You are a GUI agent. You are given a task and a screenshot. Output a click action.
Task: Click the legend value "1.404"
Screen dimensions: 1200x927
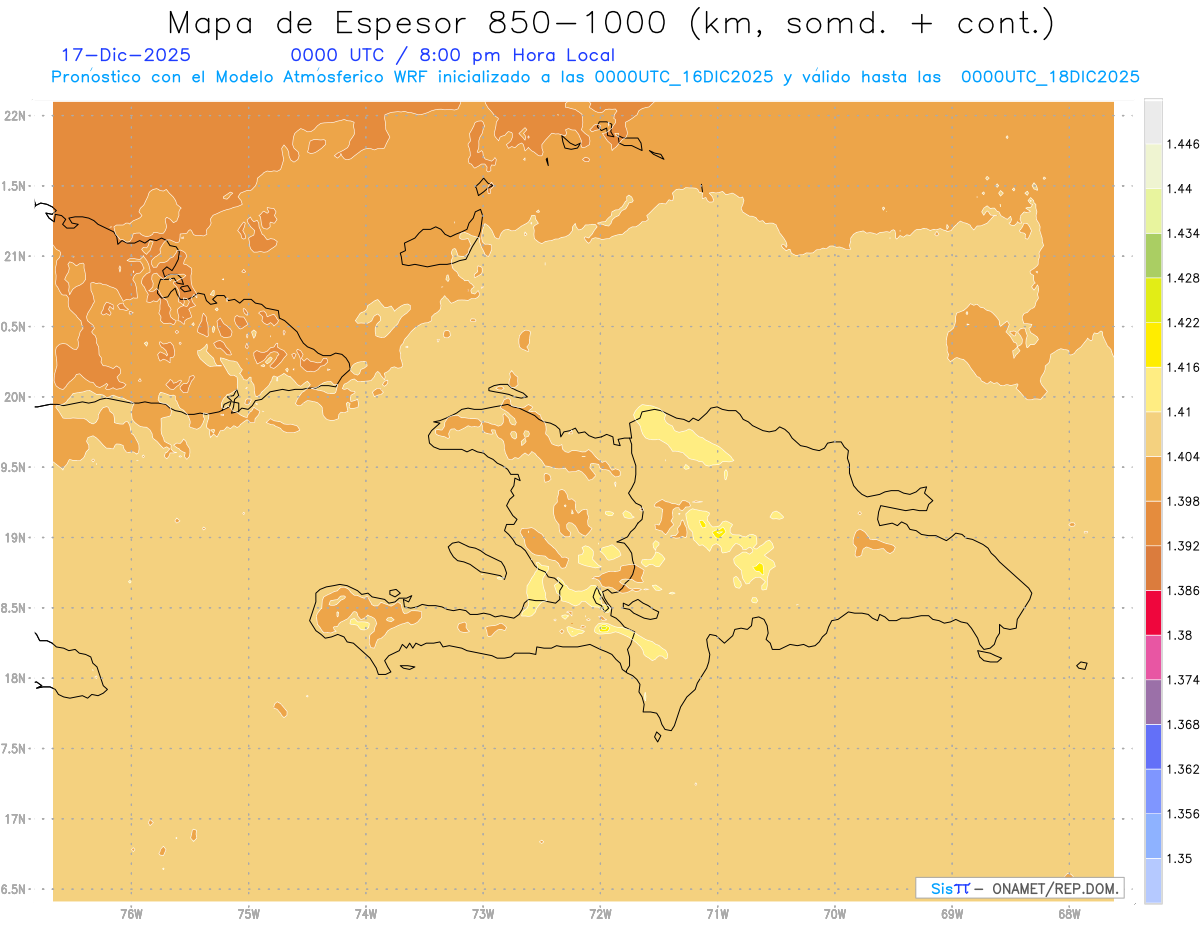(1183, 456)
